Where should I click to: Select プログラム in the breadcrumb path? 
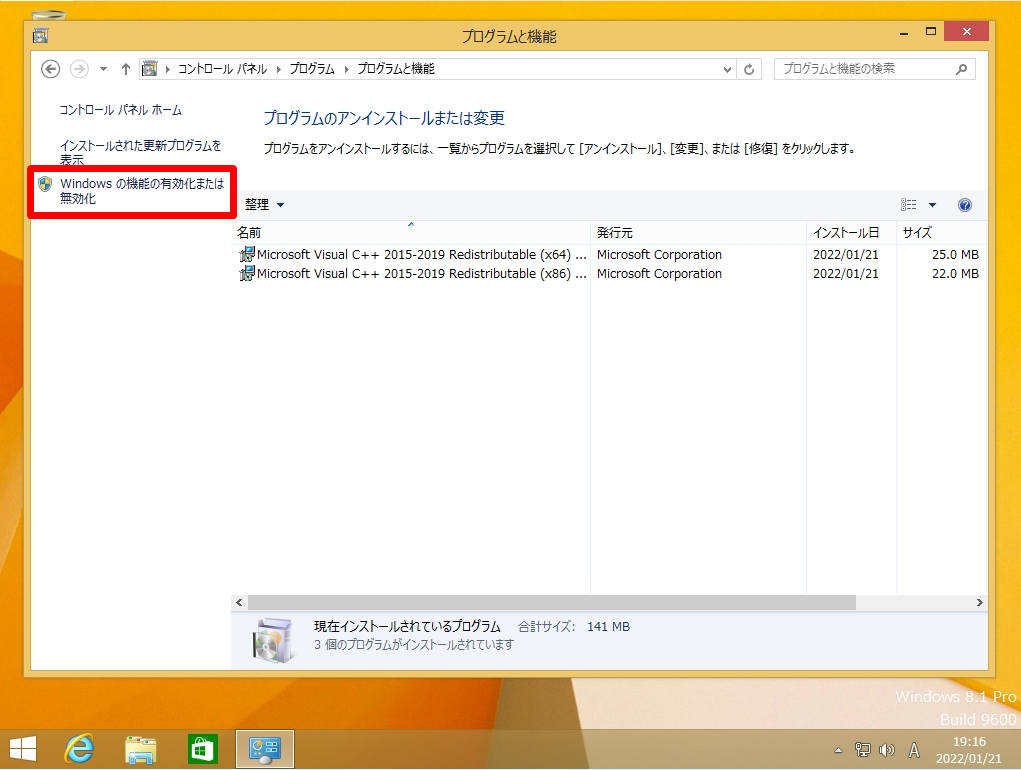tap(312, 69)
